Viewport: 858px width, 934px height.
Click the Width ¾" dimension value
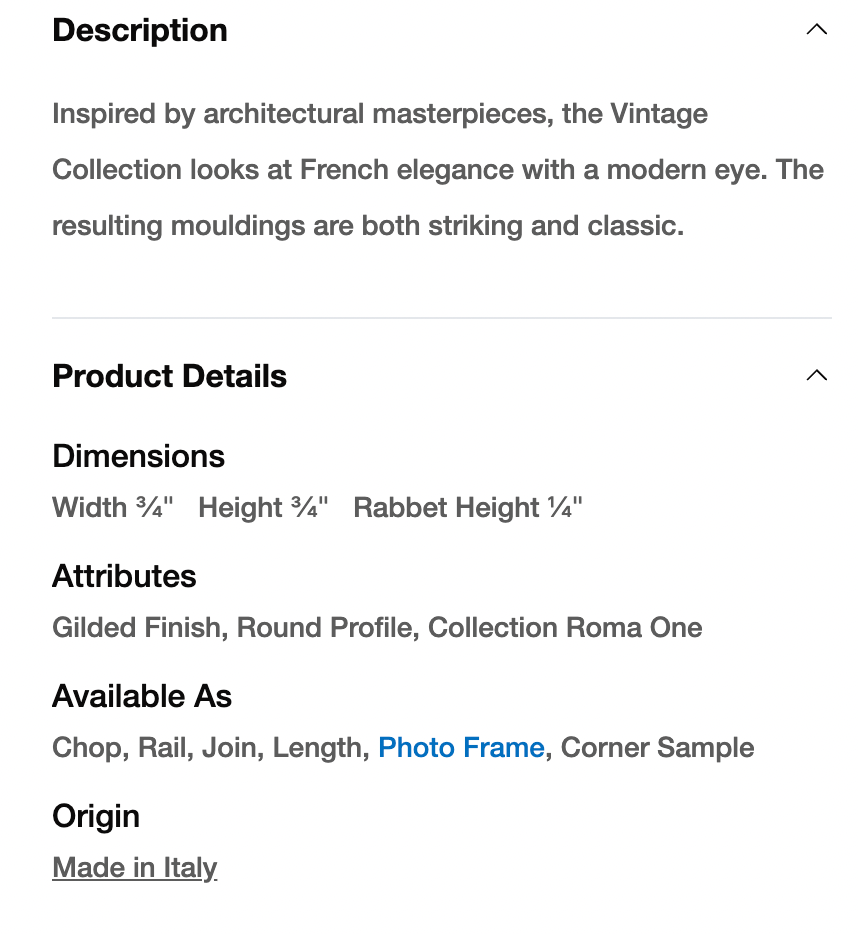[x=113, y=507]
